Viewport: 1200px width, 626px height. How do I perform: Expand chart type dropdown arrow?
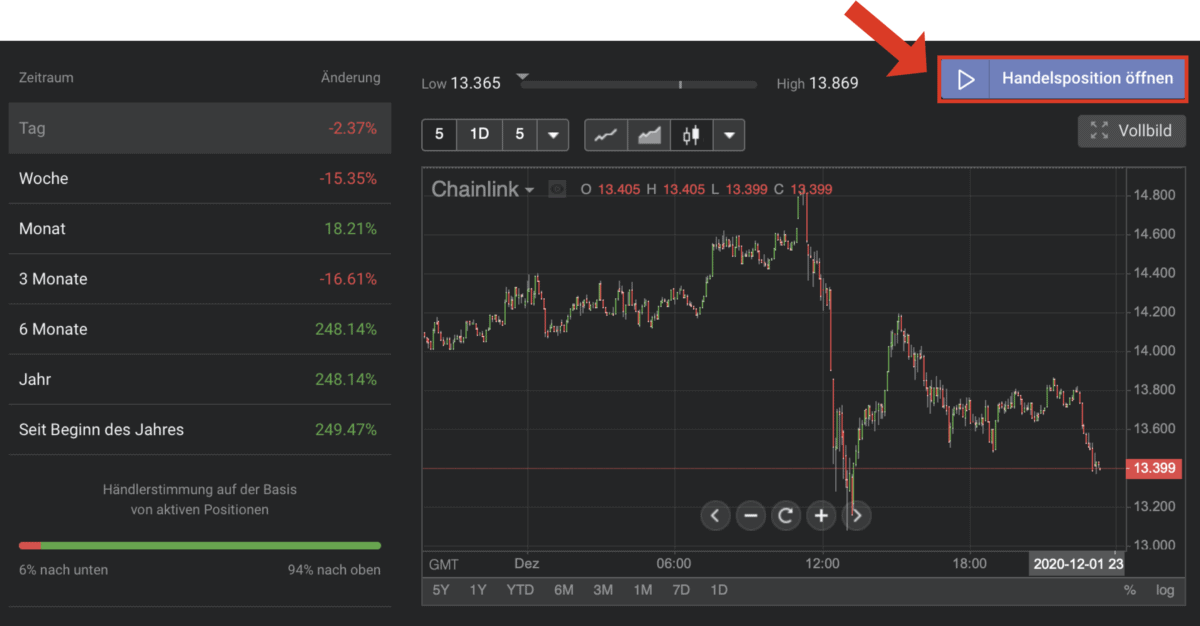(729, 135)
